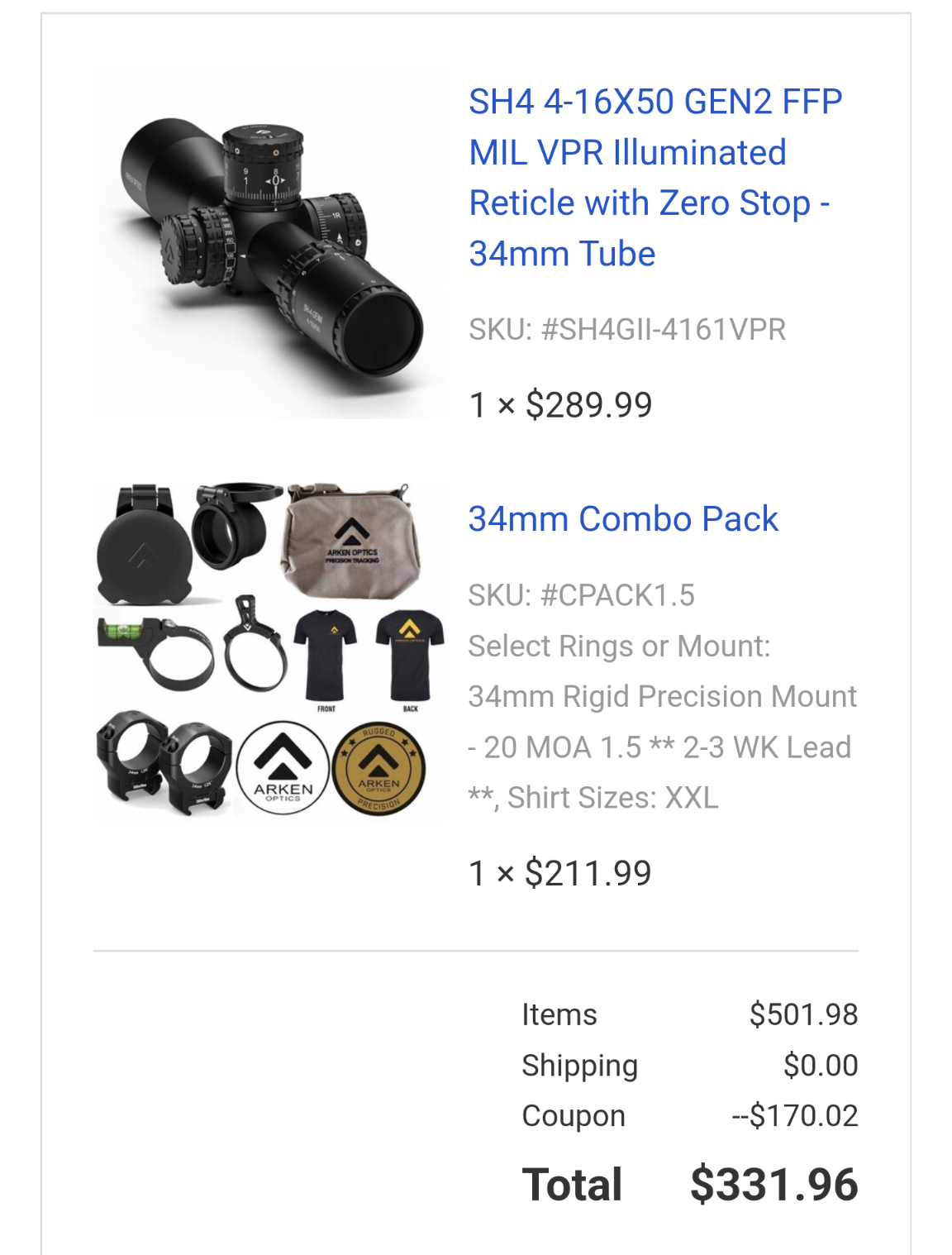
Task: Click the closed flip-up lens cover image
Action: pyautogui.click(x=143, y=546)
